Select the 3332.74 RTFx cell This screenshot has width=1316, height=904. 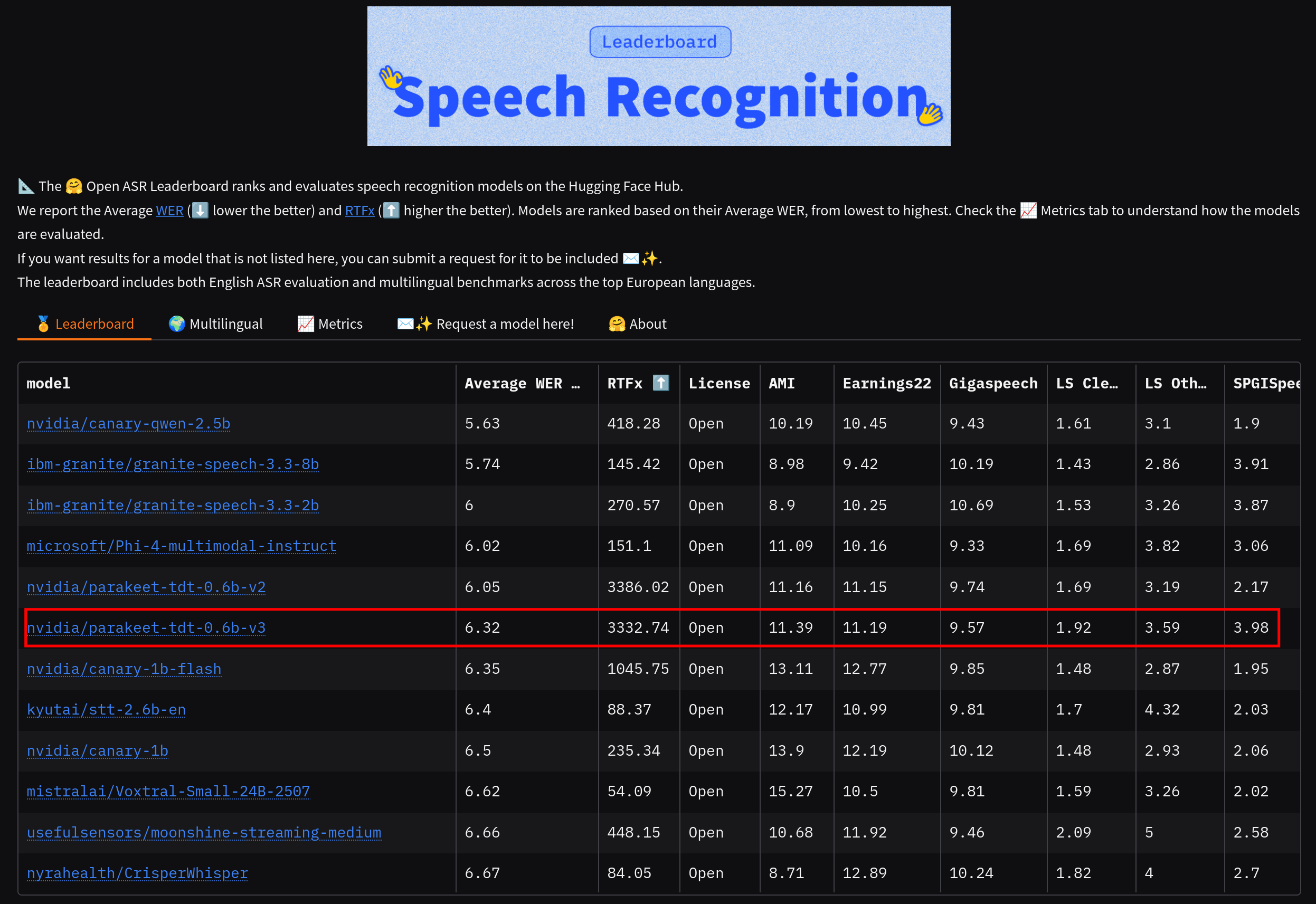[x=639, y=628]
